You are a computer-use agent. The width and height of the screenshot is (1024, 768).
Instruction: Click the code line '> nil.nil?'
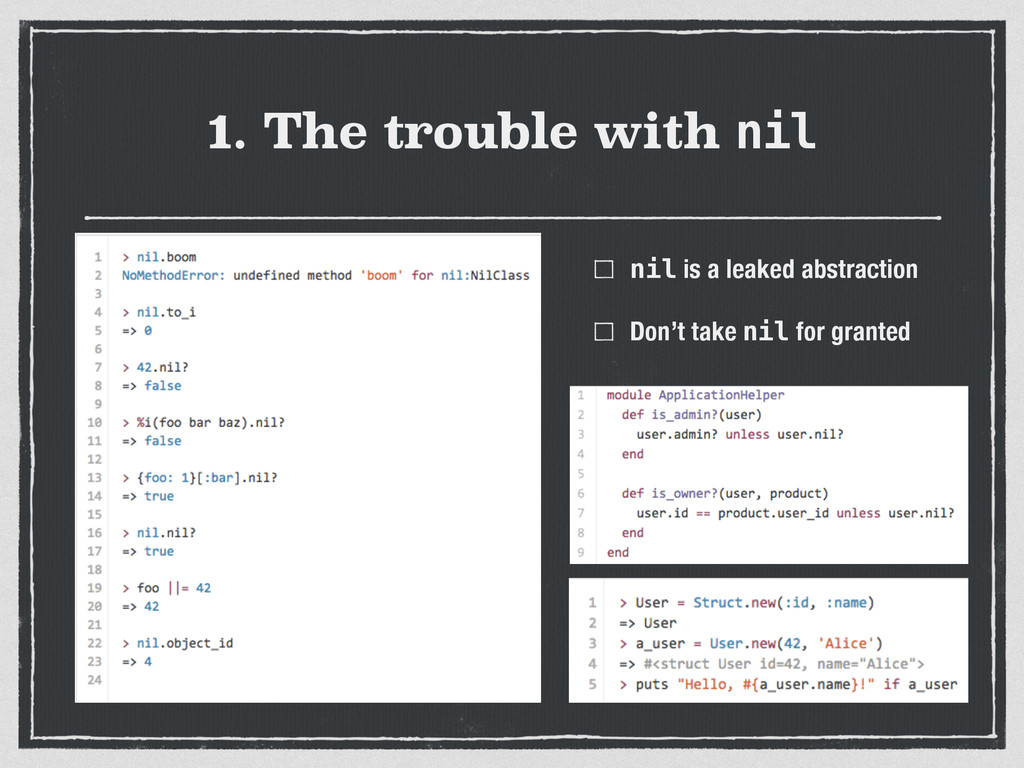tap(159, 533)
